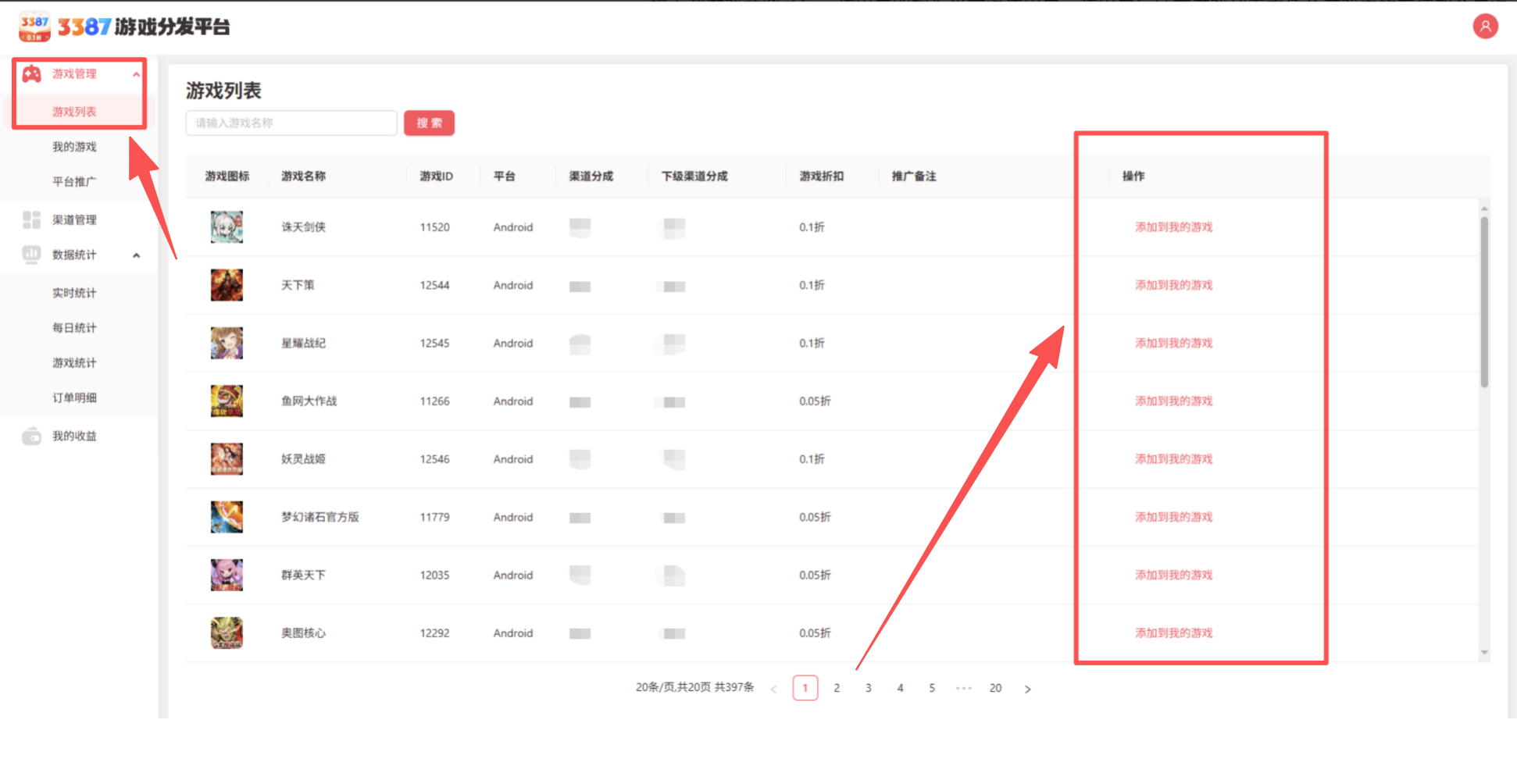Screen dimensions: 1517x784
Task: Select 平台推广 sidebar item
Action: coord(74,182)
